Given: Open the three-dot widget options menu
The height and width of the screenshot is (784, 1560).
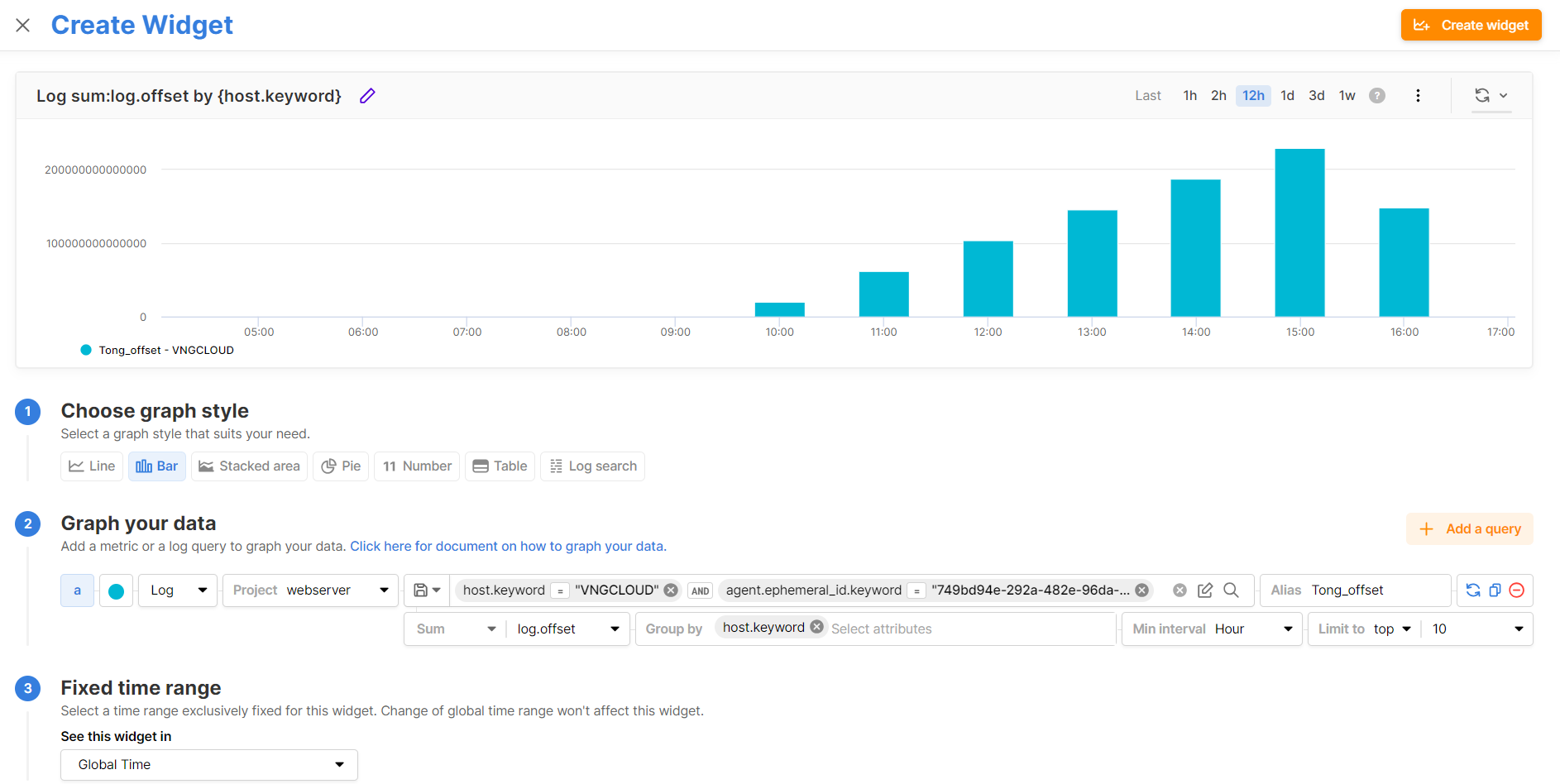Looking at the screenshot, I should (x=1418, y=96).
